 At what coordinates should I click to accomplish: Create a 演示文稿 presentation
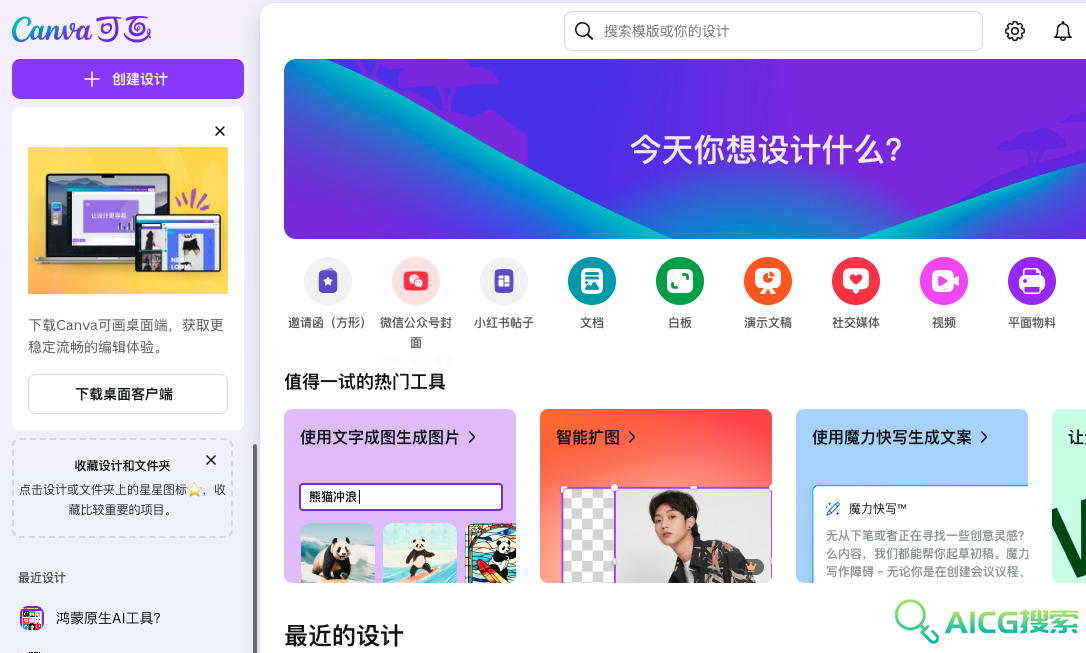[767, 281]
